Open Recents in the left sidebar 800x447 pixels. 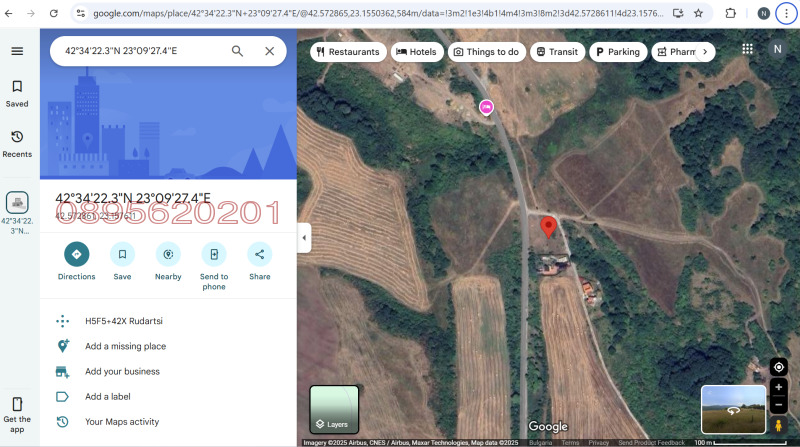(x=17, y=143)
